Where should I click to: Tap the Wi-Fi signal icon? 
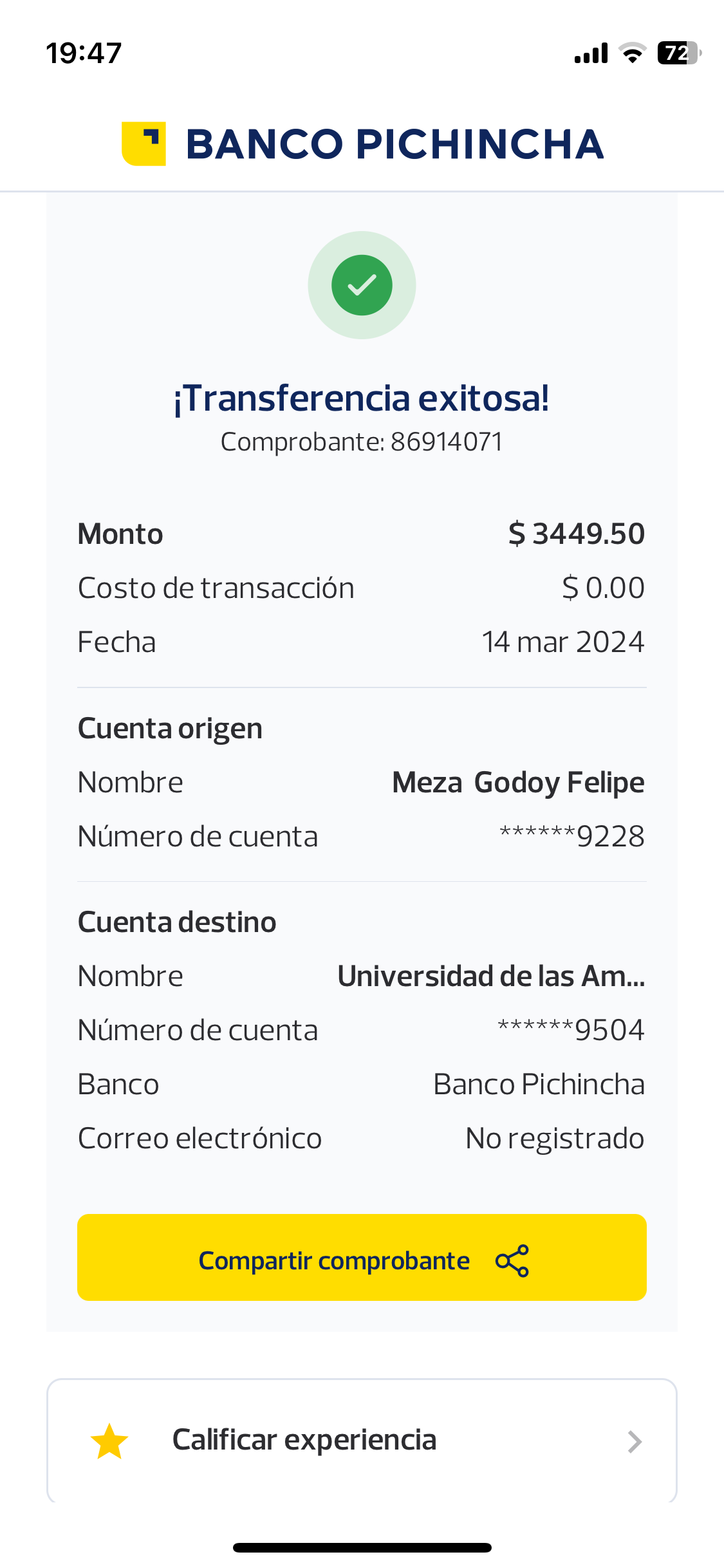pyautogui.click(x=632, y=53)
